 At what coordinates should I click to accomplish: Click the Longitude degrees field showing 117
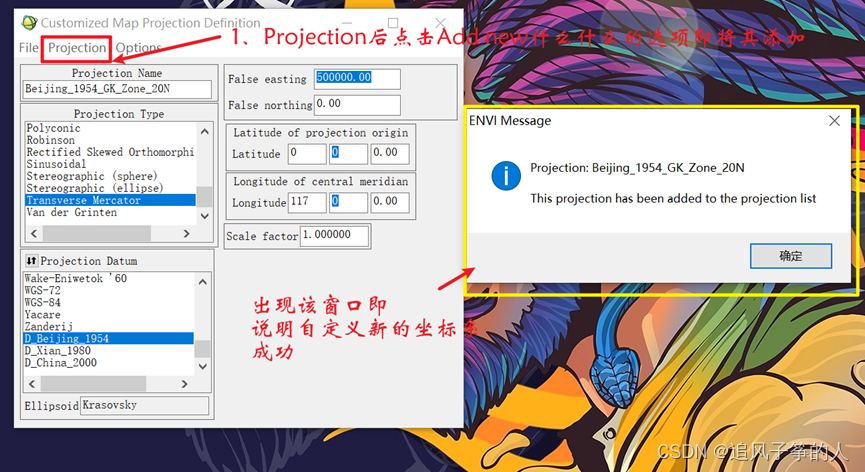click(307, 202)
